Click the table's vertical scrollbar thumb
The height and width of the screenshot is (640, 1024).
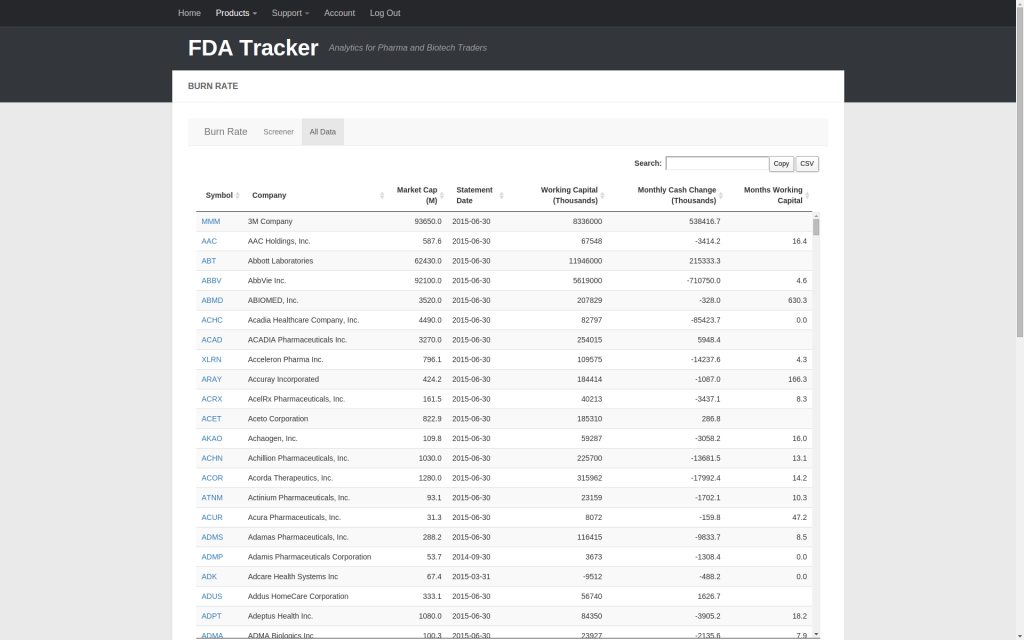point(816,227)
